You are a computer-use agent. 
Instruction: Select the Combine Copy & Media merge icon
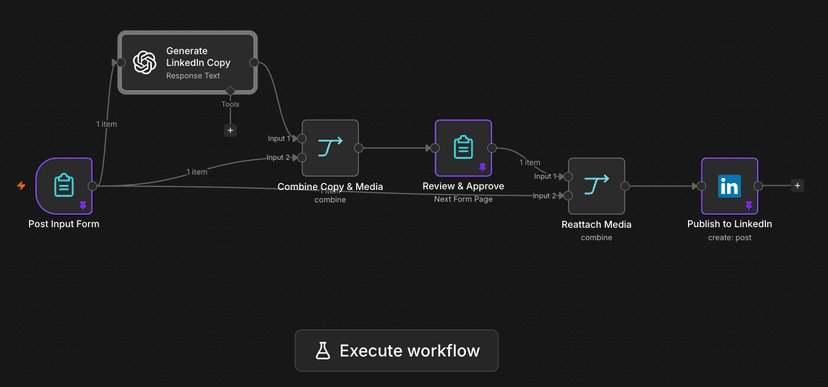click(x=331, y=148)
